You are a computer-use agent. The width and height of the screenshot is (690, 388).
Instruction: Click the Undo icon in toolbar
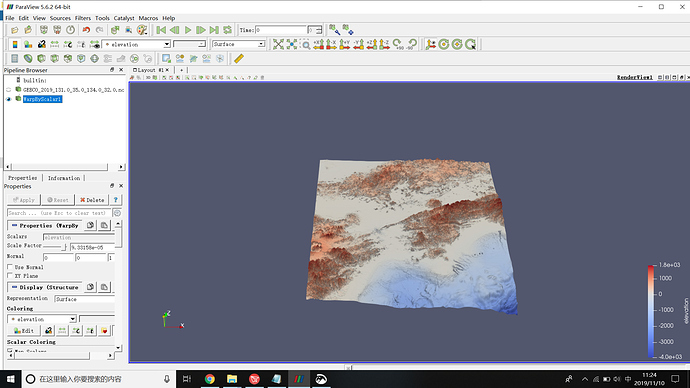click(x=86, y=30)
